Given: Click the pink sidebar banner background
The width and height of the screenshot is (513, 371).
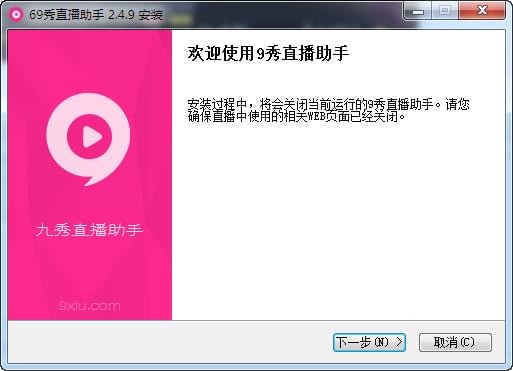Looking at the screenshot, I should point(90,267).
